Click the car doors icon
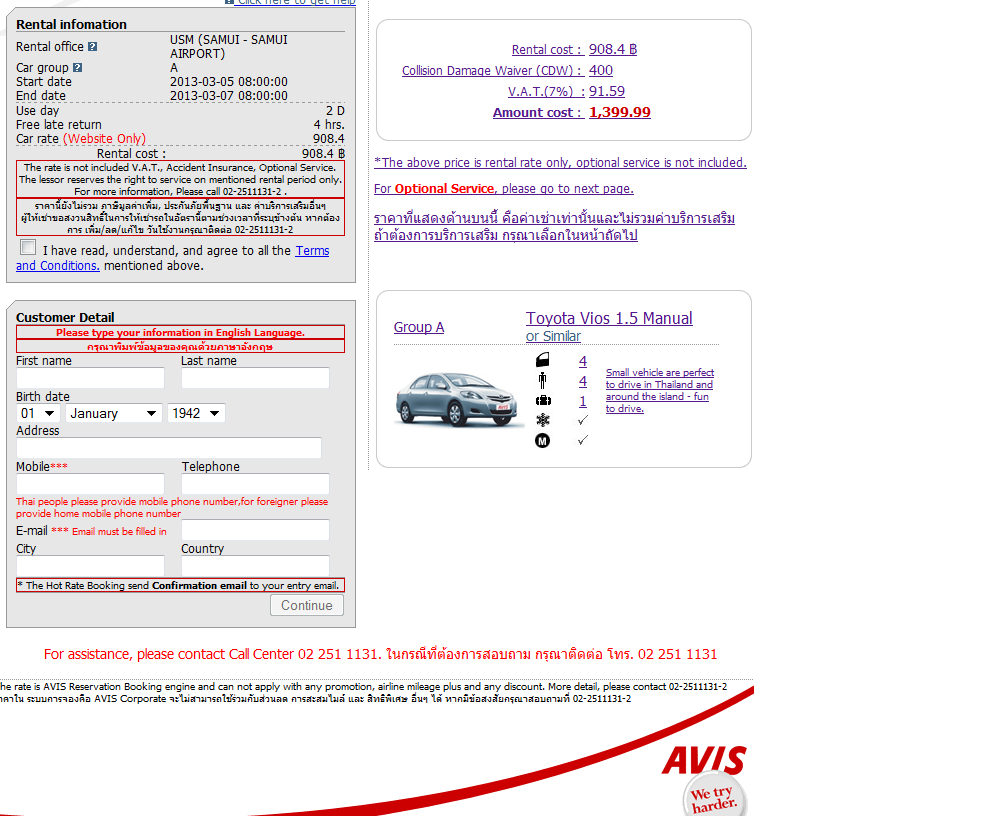Image resolution: width=1008 pixels, height=816 pixels. coord(543,360)
